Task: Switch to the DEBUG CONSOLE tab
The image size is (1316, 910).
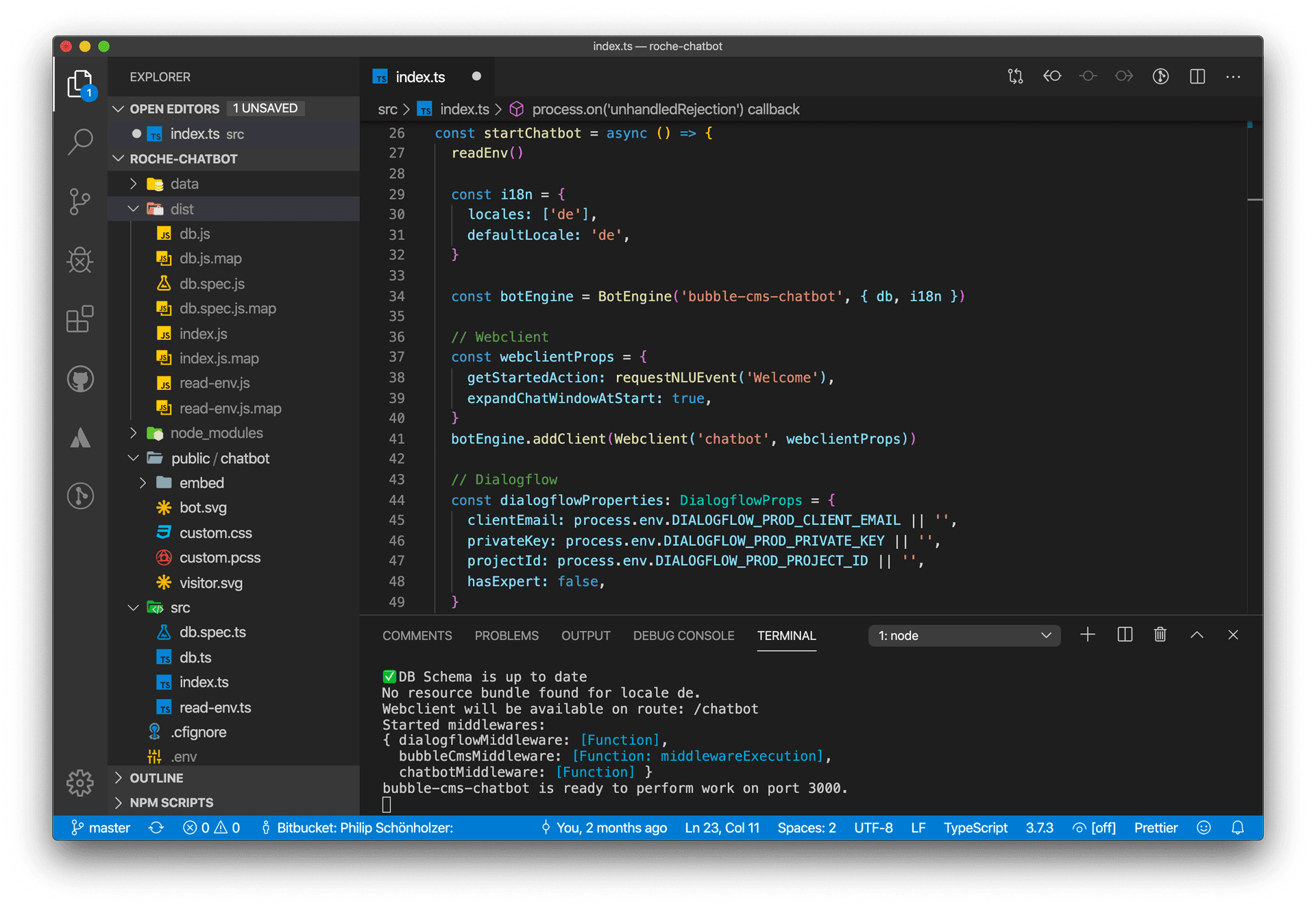Action: [683, 636]
